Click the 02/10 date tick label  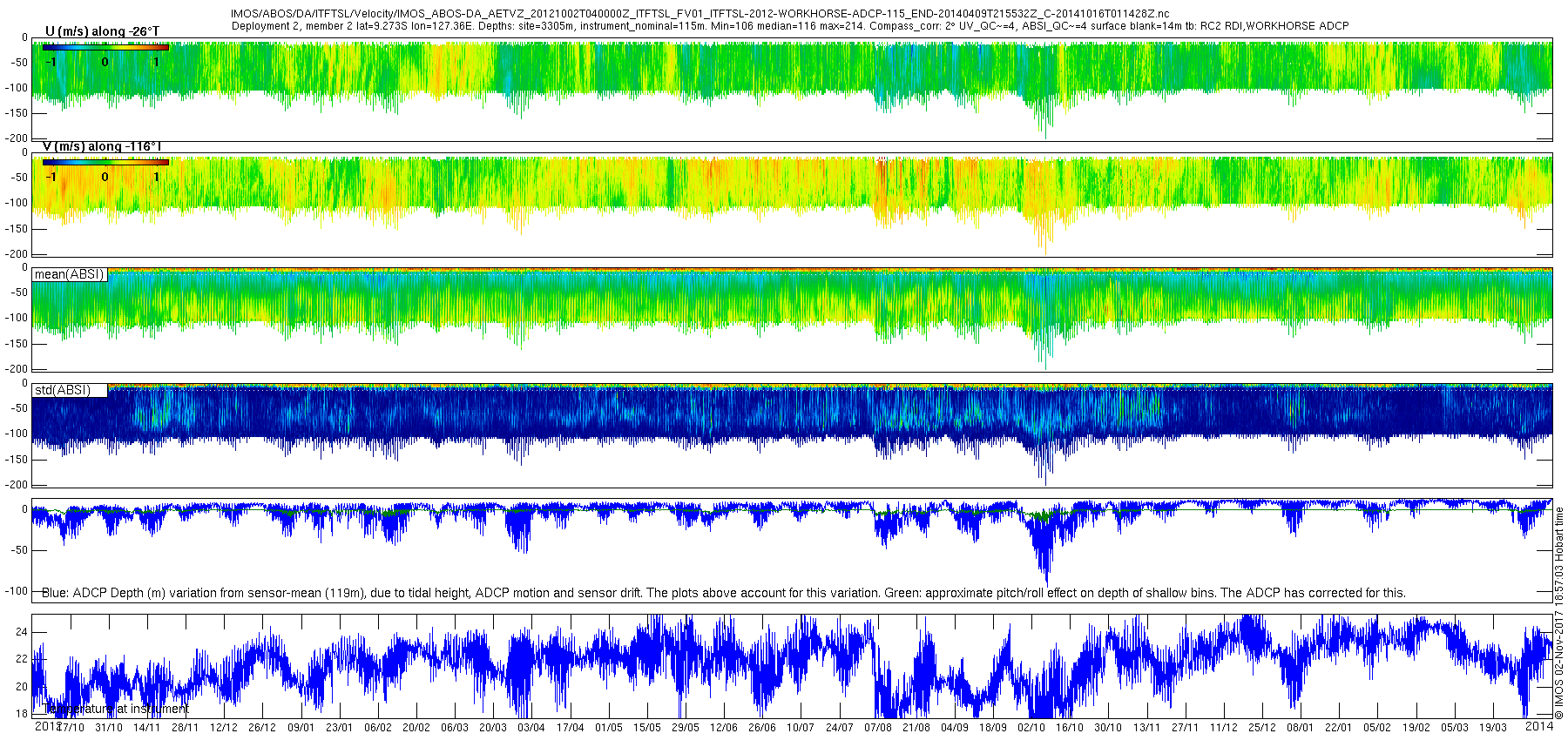1031,728
